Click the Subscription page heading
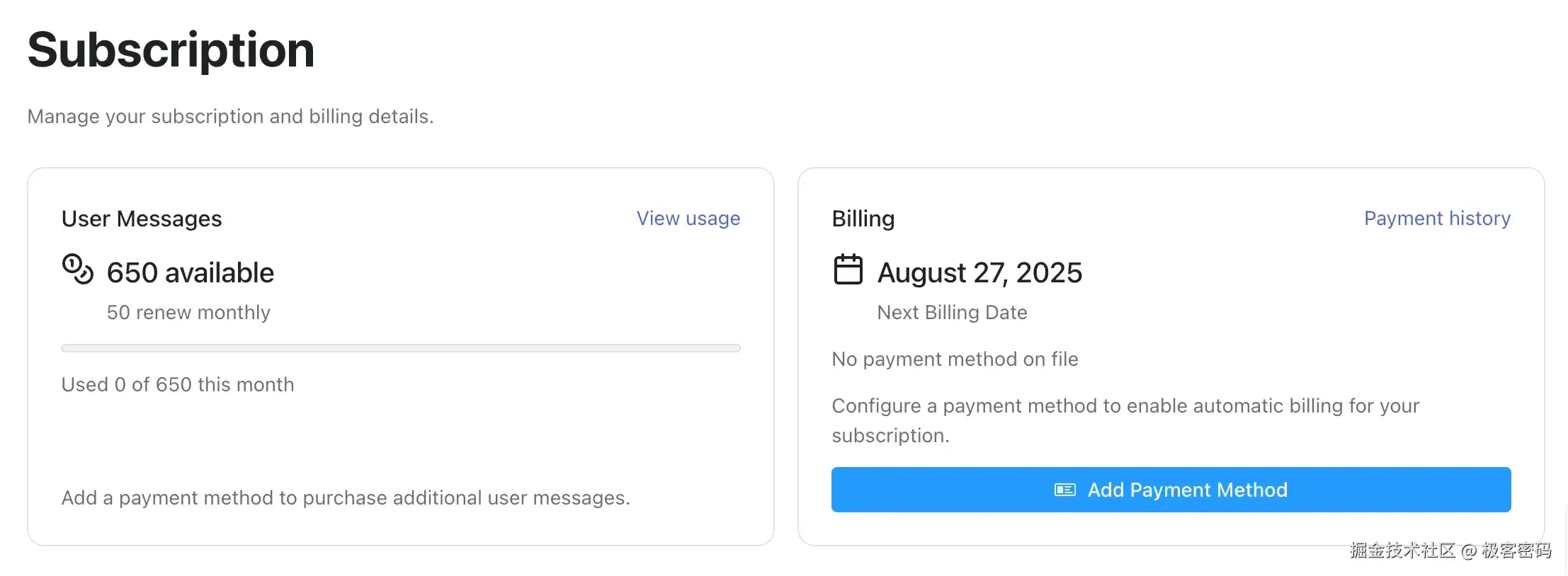This screenshot has height=576, width=1568. point(171,50)
